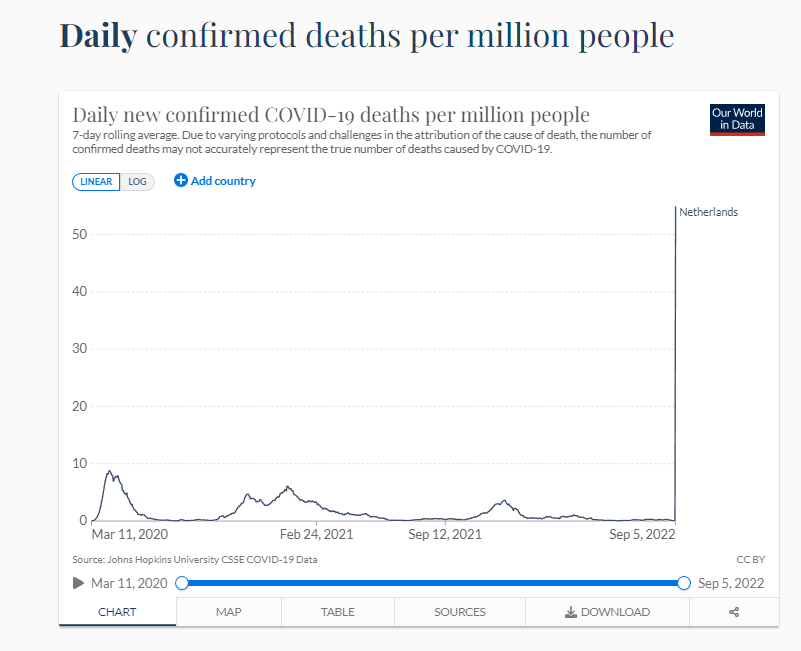The image size is (801, 651).
Task: Click the timeline start handle
Action: pos(182,583)
